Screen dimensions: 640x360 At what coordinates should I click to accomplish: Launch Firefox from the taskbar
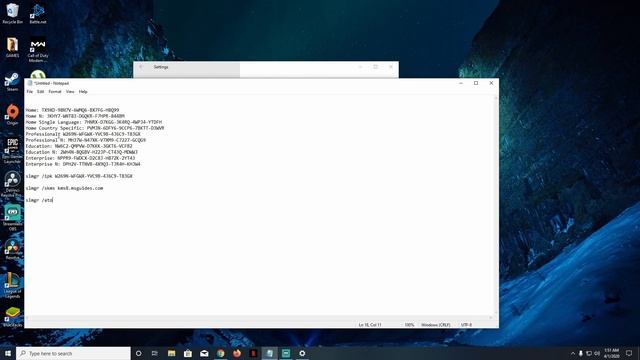(237, 353)
